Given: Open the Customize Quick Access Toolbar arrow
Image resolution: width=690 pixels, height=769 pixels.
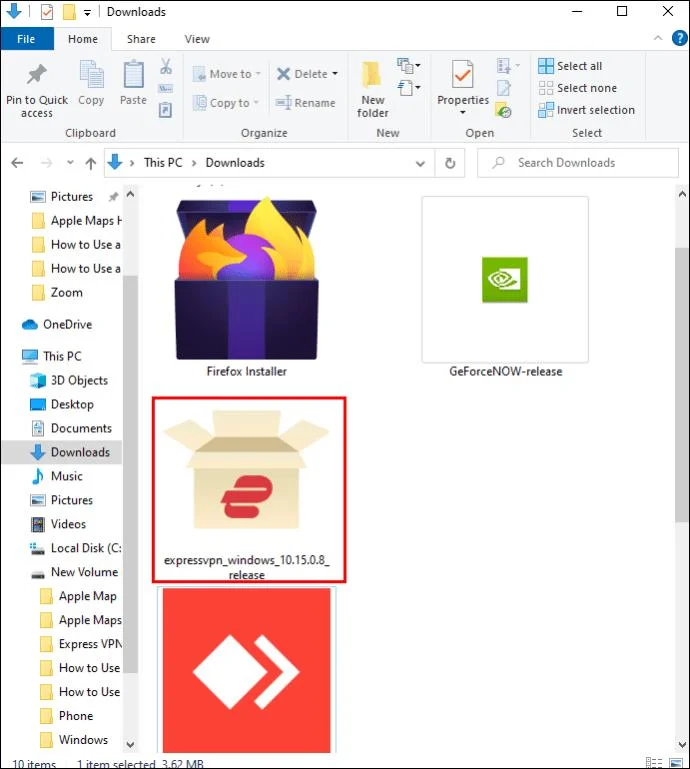Looking at the screenshot, I should [87, 13].
